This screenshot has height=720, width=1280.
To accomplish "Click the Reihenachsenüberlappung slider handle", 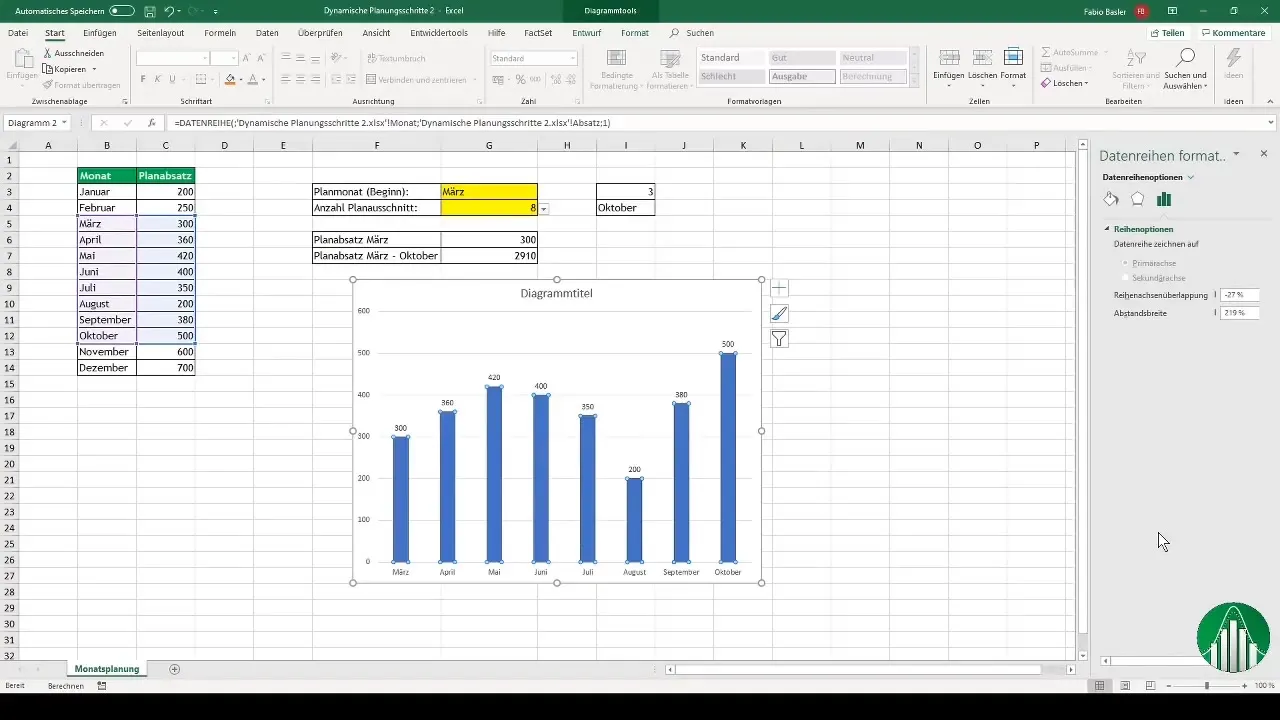I will pyautogui.click(x=1215, y=295).
